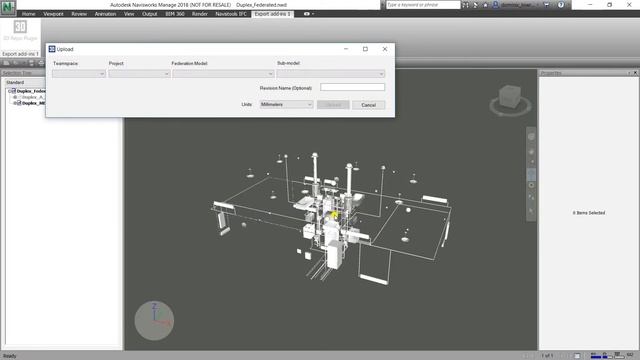The height and width of the screenshot is (360, 640).
Task: Open the Units Millimeters dropdown
Action: tap(286, 104)
